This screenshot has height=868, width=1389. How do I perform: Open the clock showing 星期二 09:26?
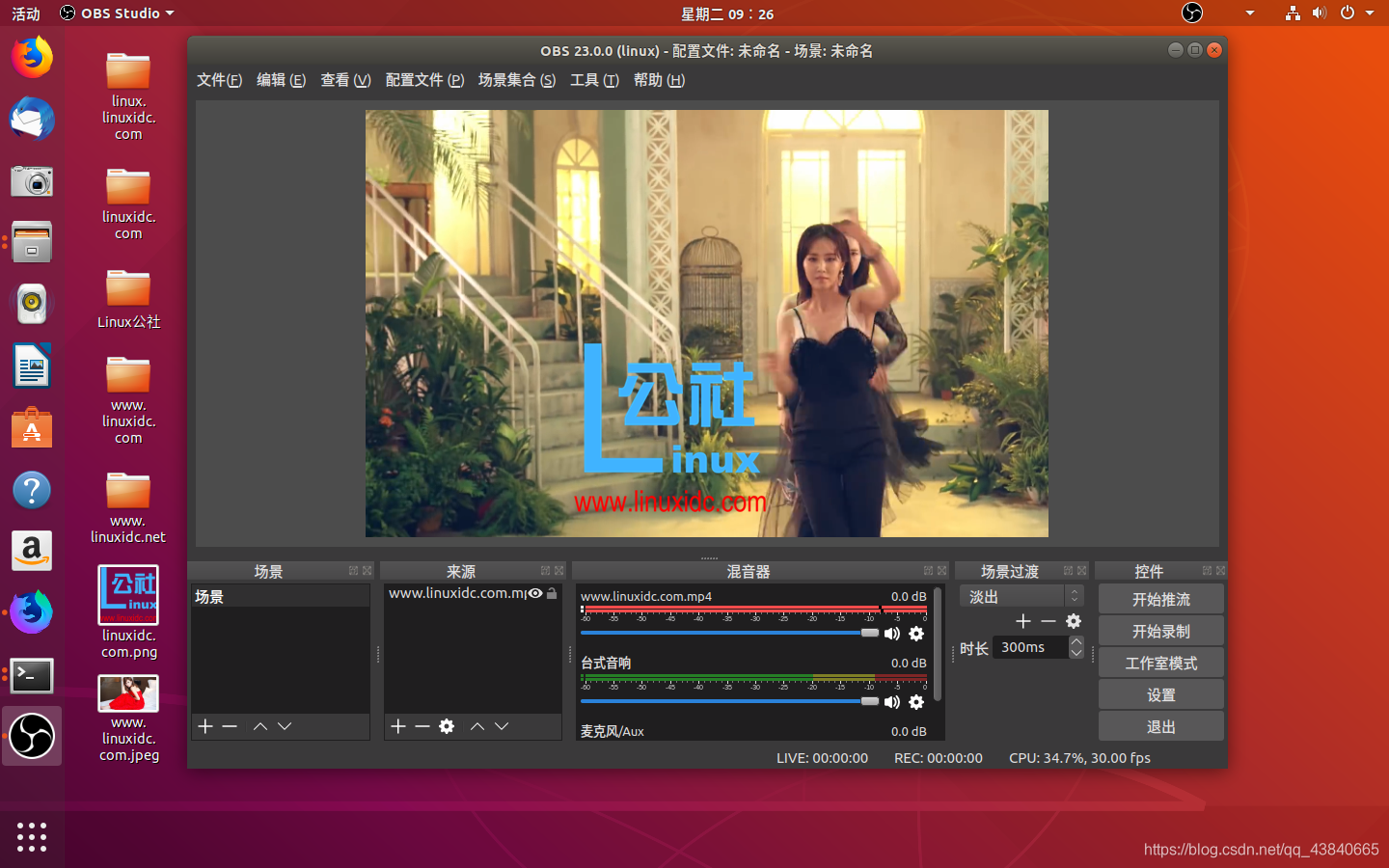tap(727, 13)
